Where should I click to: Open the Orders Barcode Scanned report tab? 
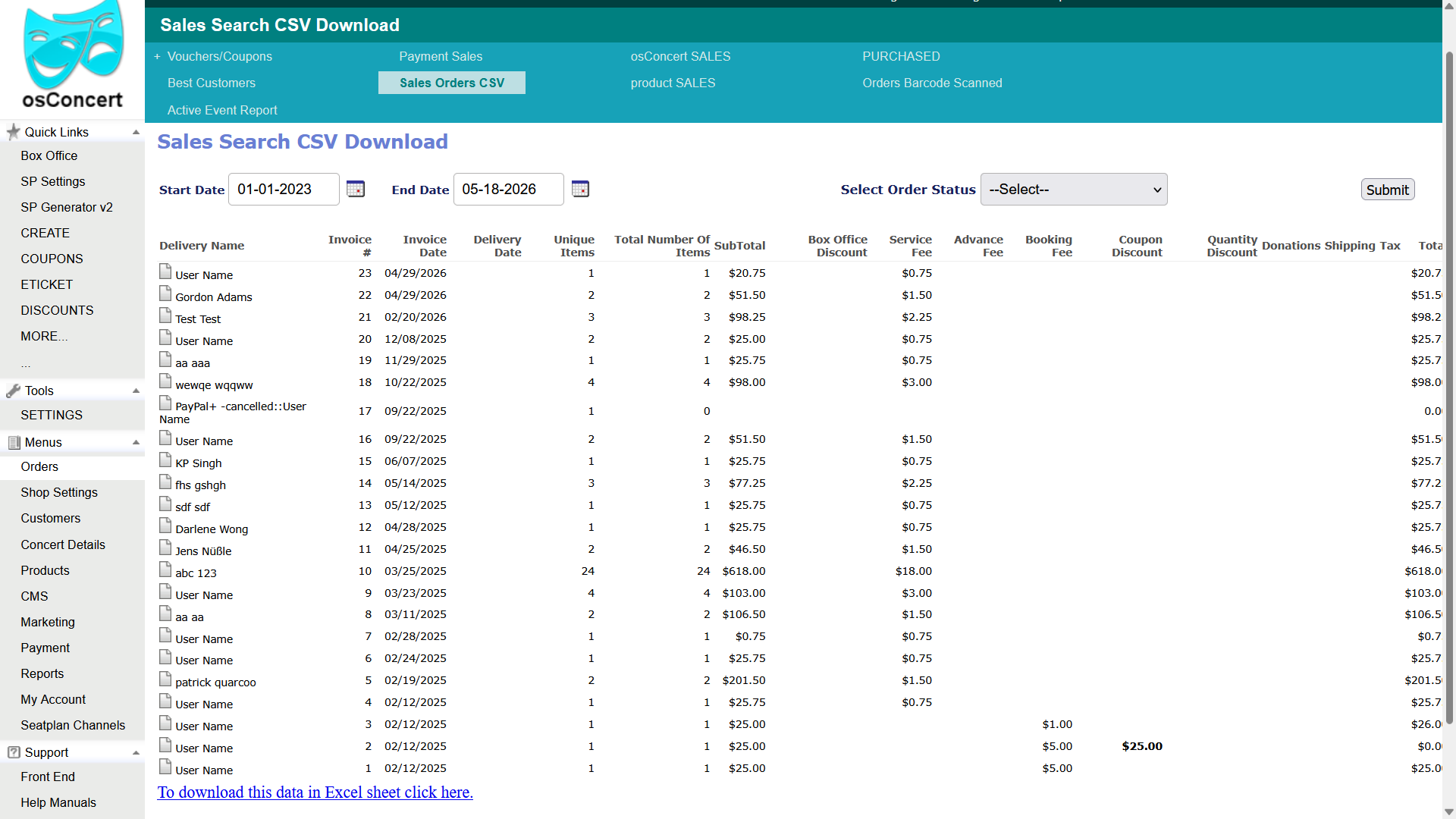pos(932,83)
